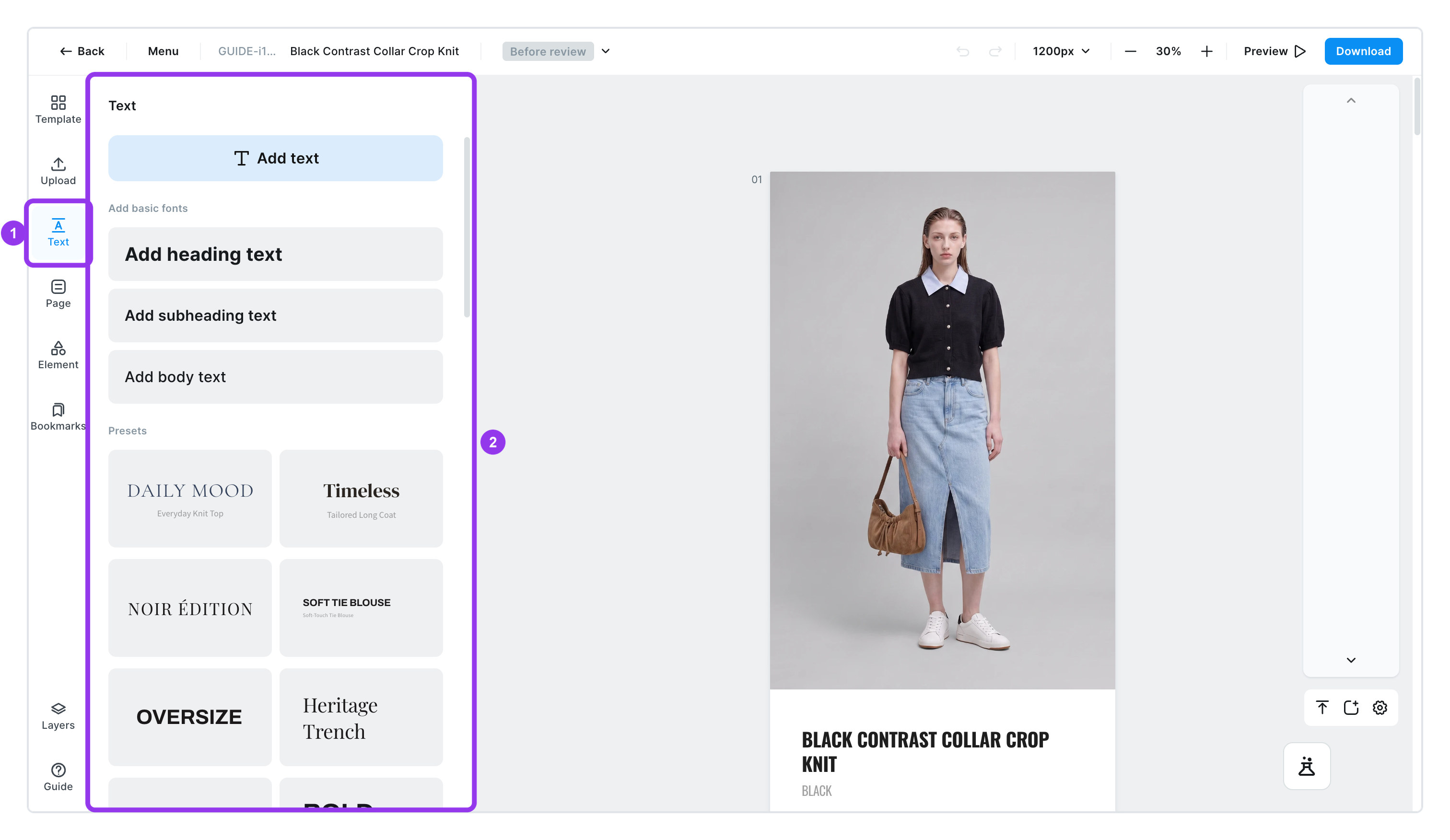Screen dimensions: 1450x840
Task: Click the Download button
Action: (x=1363, y=51)
